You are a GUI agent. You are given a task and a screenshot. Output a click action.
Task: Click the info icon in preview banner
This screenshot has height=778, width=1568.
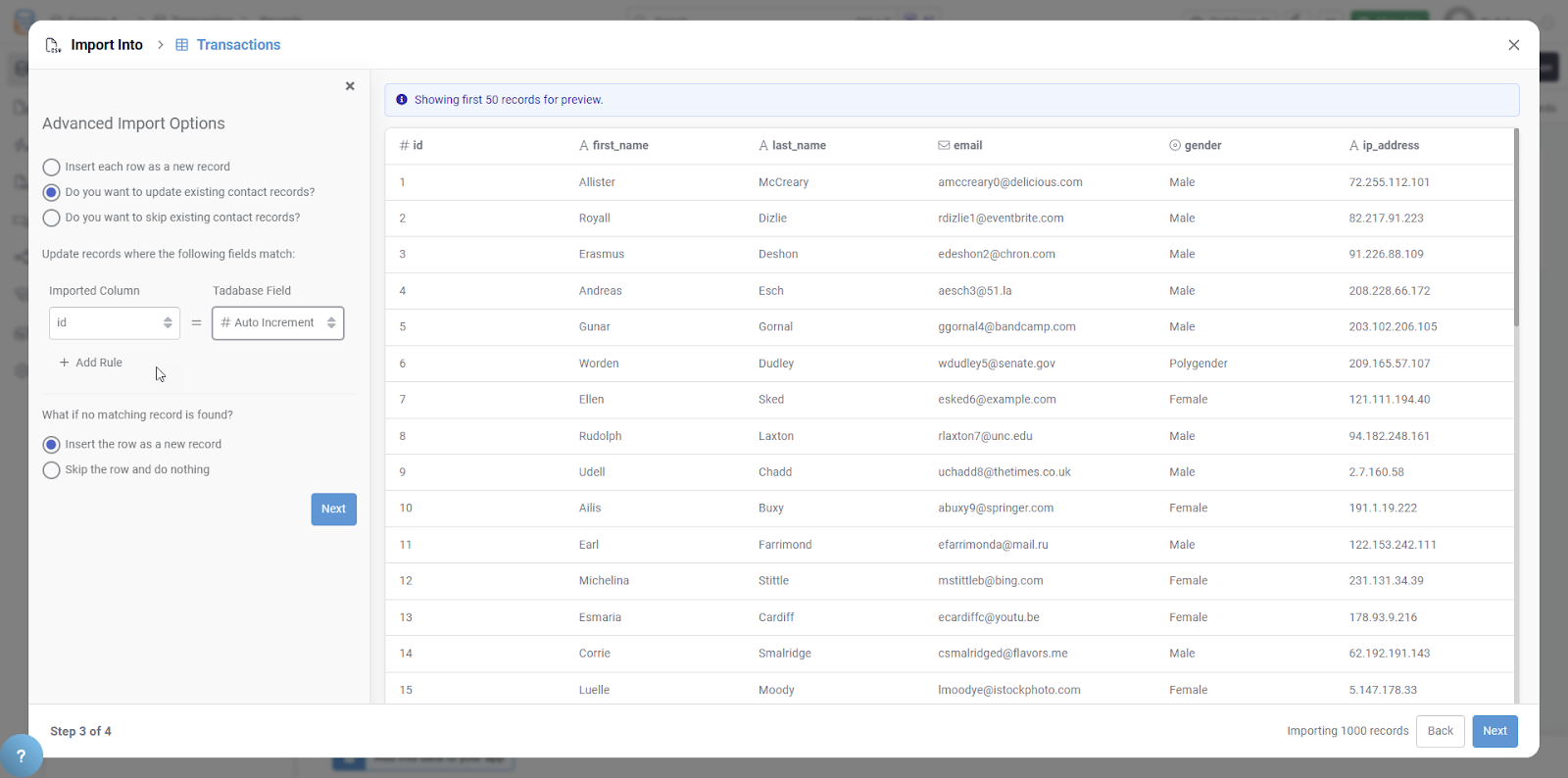pyautogui.click(x=402, y=100)
